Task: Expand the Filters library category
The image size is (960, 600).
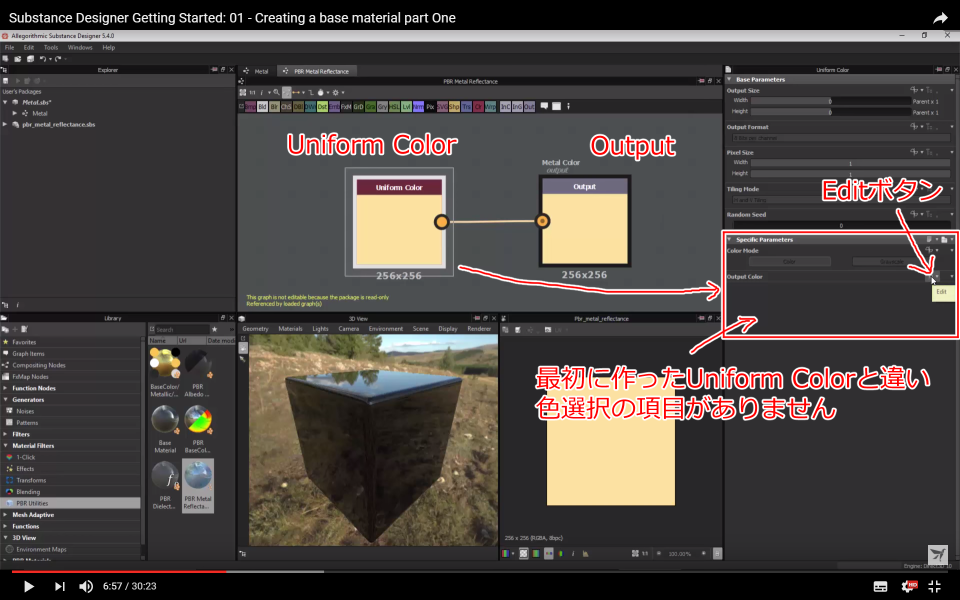Action: click(x=6, y=434)
